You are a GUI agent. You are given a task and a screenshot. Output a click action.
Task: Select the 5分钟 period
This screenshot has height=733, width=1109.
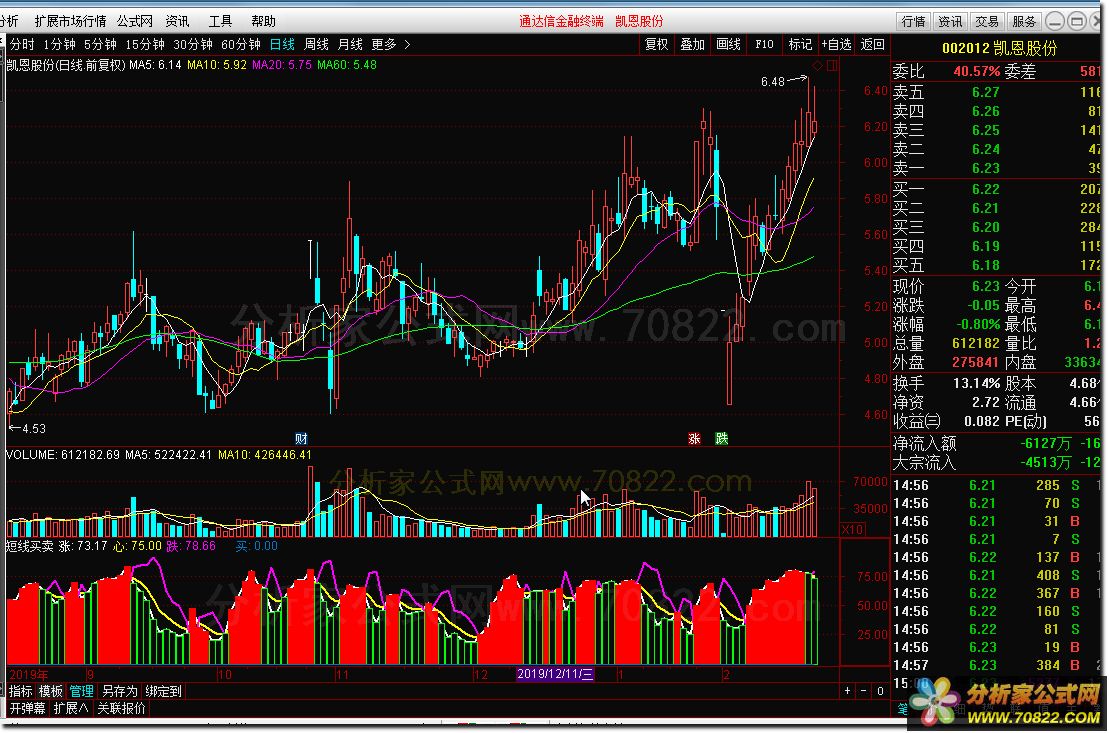coord(100,45)
